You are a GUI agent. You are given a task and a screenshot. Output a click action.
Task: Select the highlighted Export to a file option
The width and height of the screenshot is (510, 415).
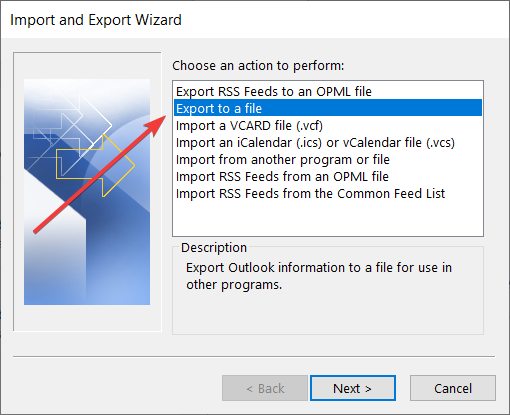(x=328, y=108)
